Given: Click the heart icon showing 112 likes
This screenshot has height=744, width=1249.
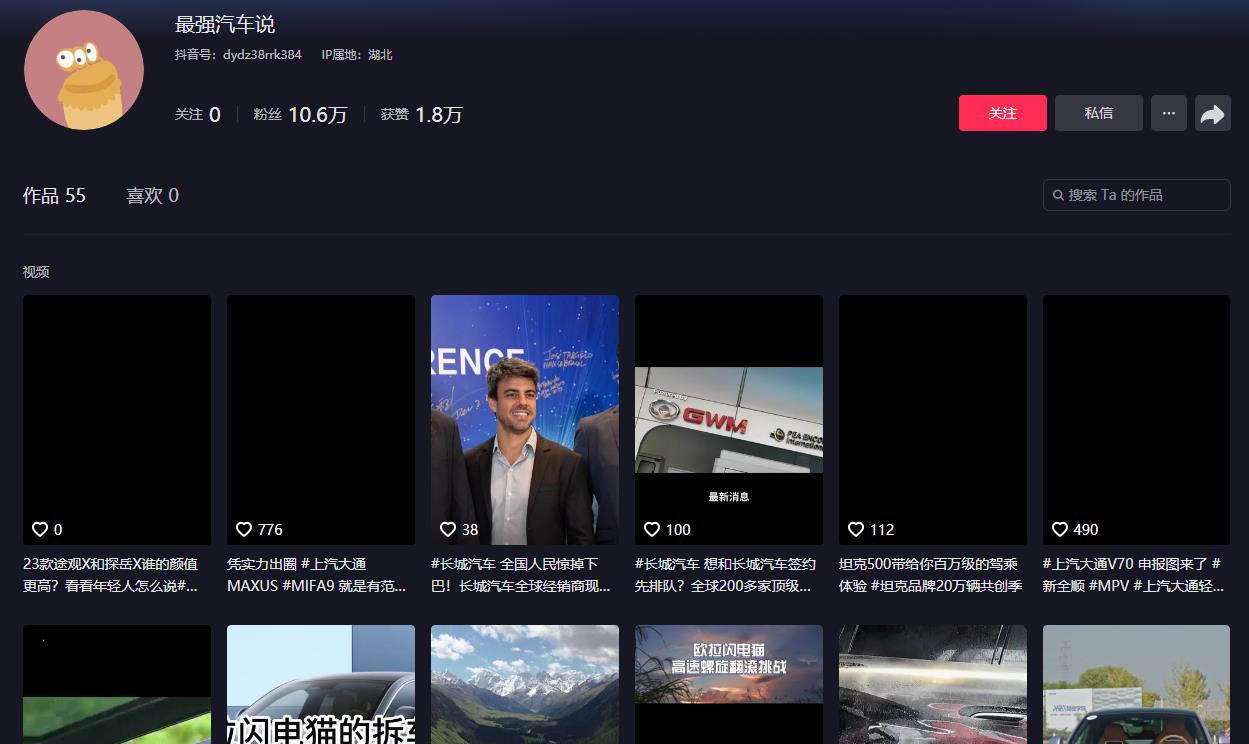Looking at the screenshot, I should pos(856,529).
